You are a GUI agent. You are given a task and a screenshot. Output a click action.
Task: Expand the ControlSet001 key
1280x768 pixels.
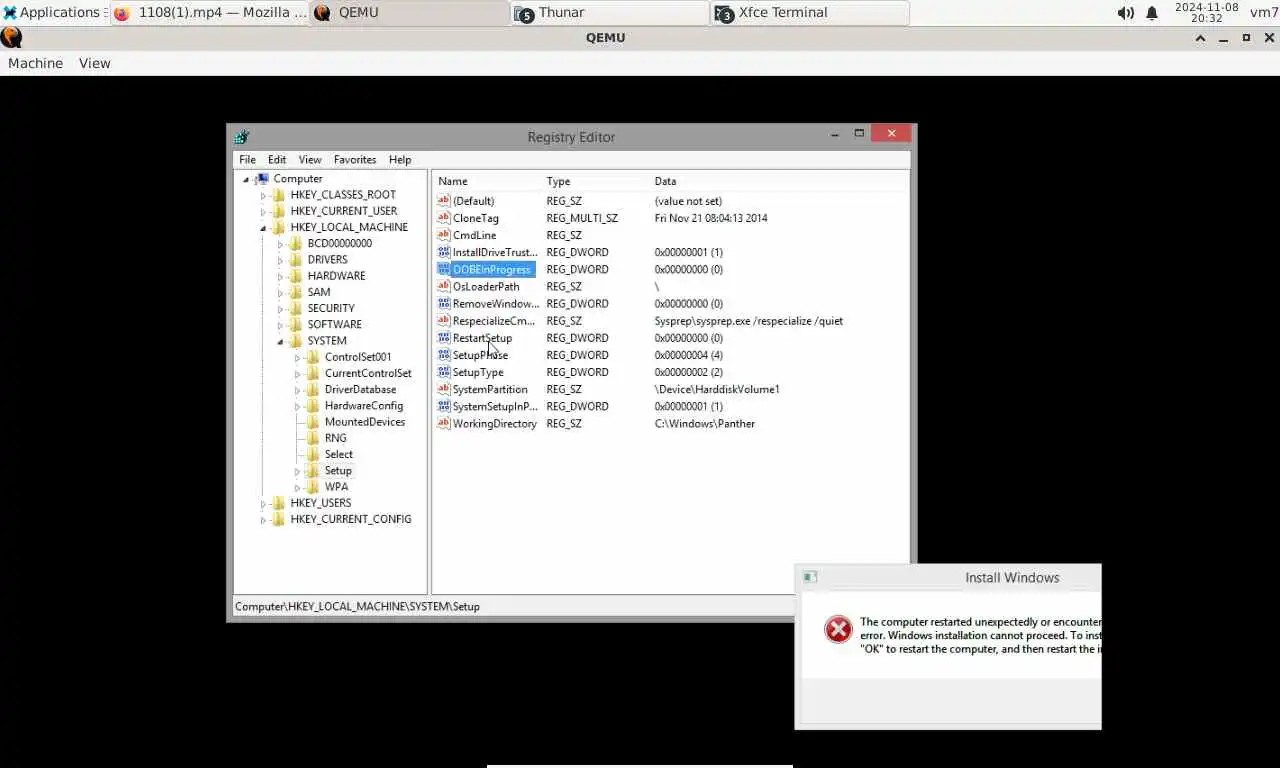click(297, 357)
